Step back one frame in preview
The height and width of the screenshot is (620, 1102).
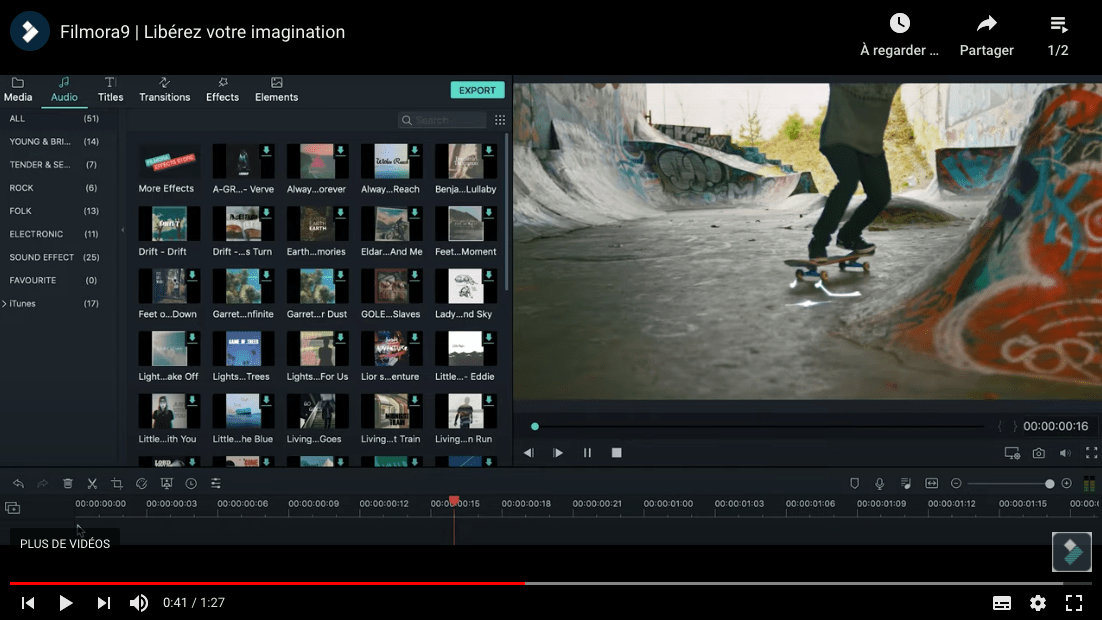tap(529, 453)
